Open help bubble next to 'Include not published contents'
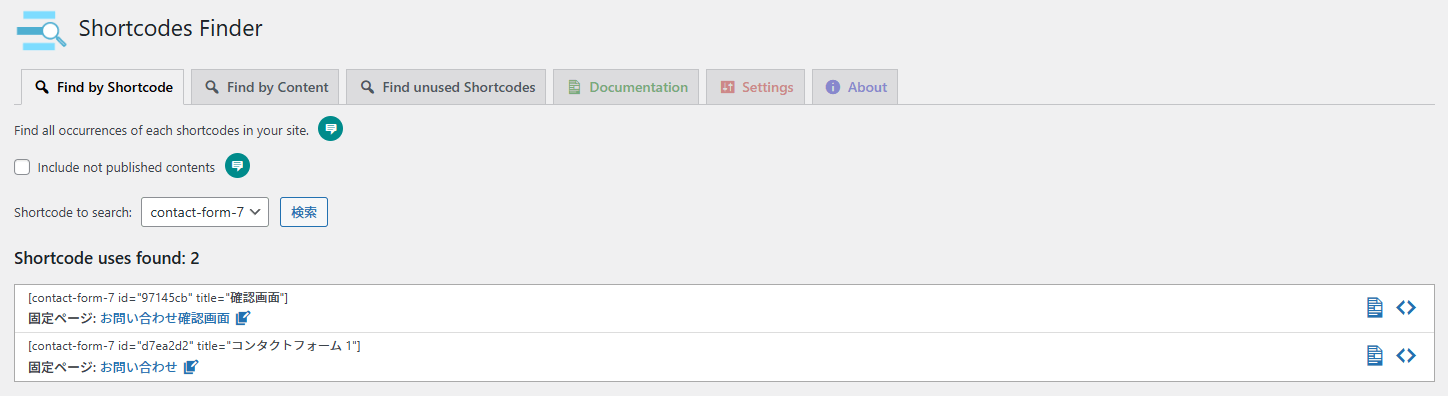 click(237, 166)
